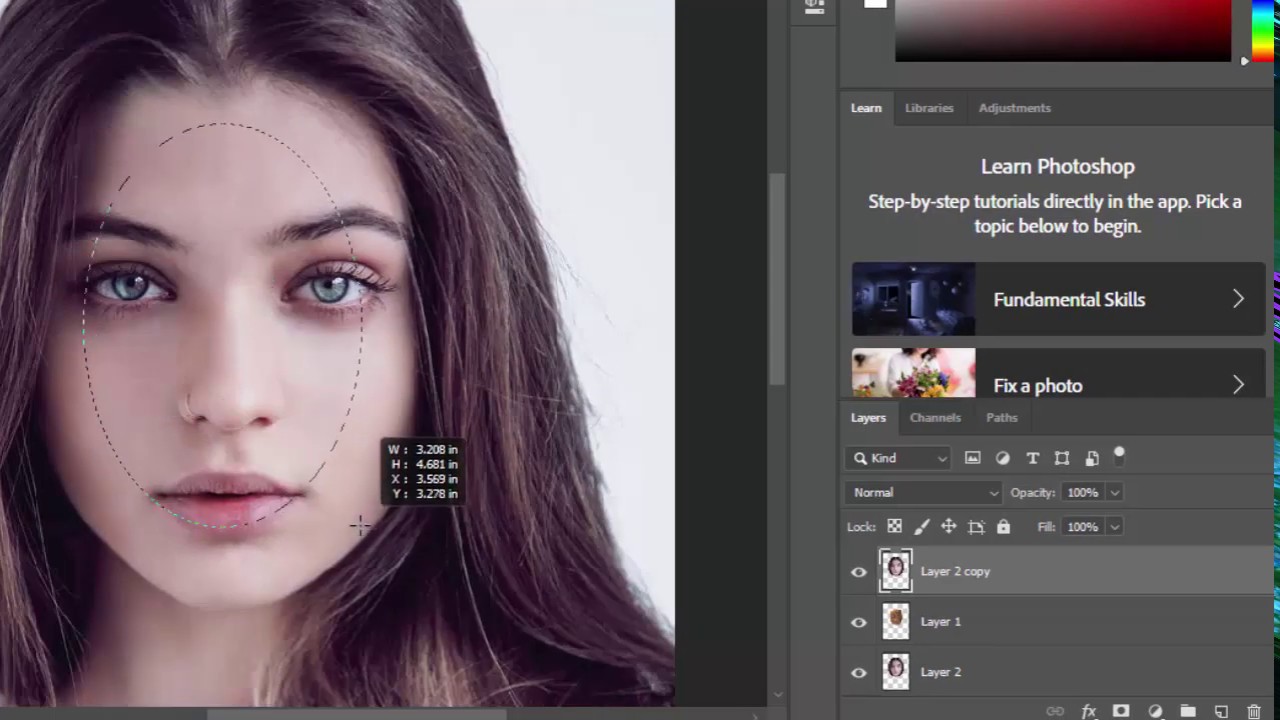Expand the Opacity slider dropdown arrow
Screen dimensions: 1280x720
(x=1114, y=492)
